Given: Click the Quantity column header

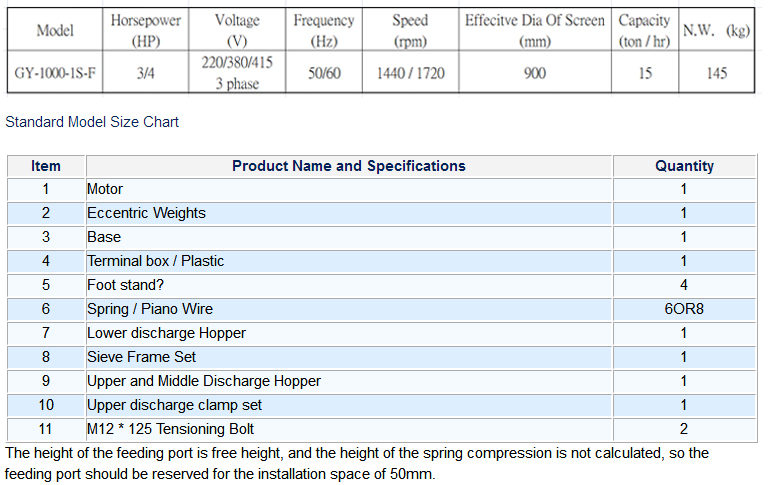Looking at the screenshot, I should (684, 166).
